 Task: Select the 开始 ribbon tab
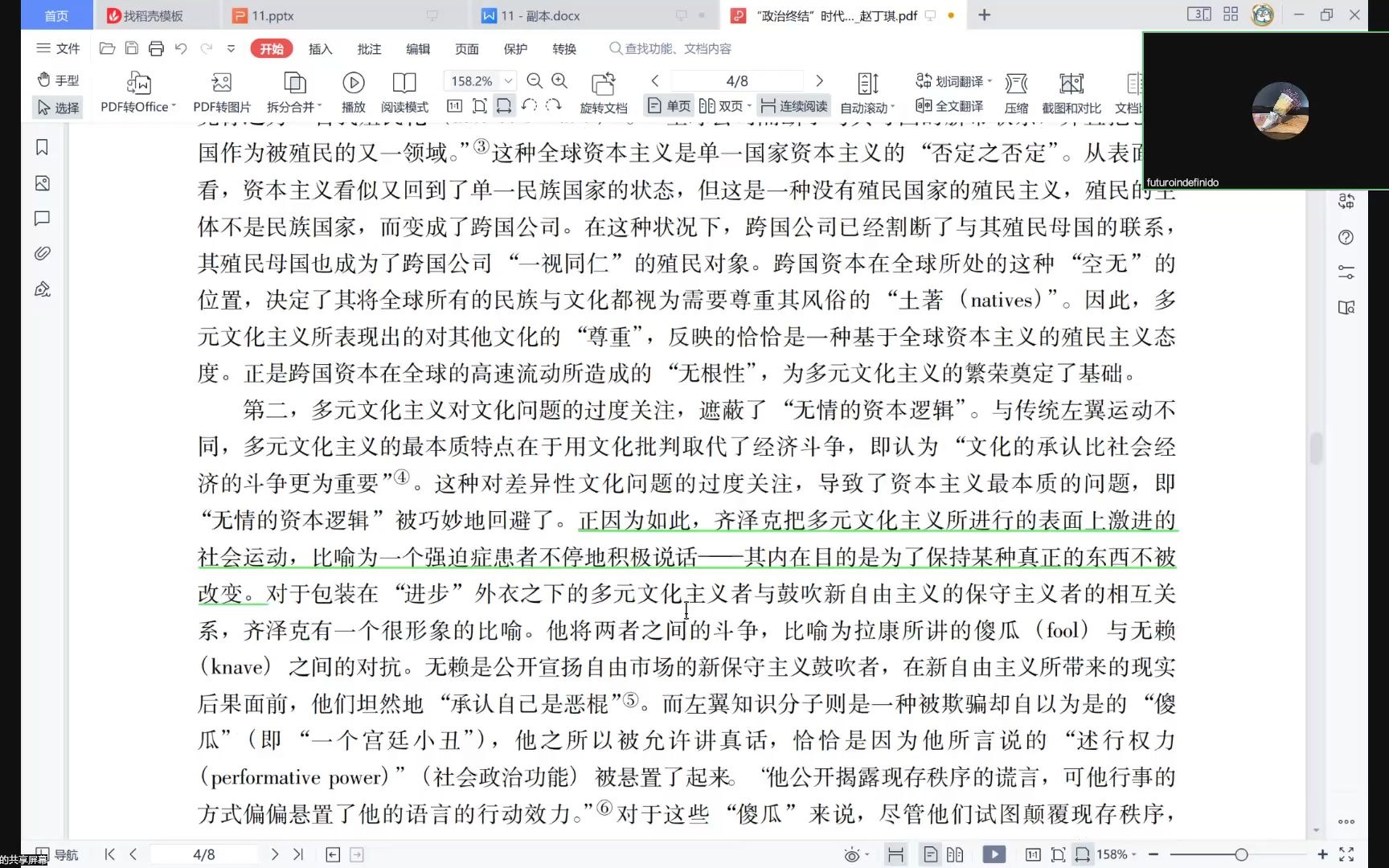coord(272,48)
